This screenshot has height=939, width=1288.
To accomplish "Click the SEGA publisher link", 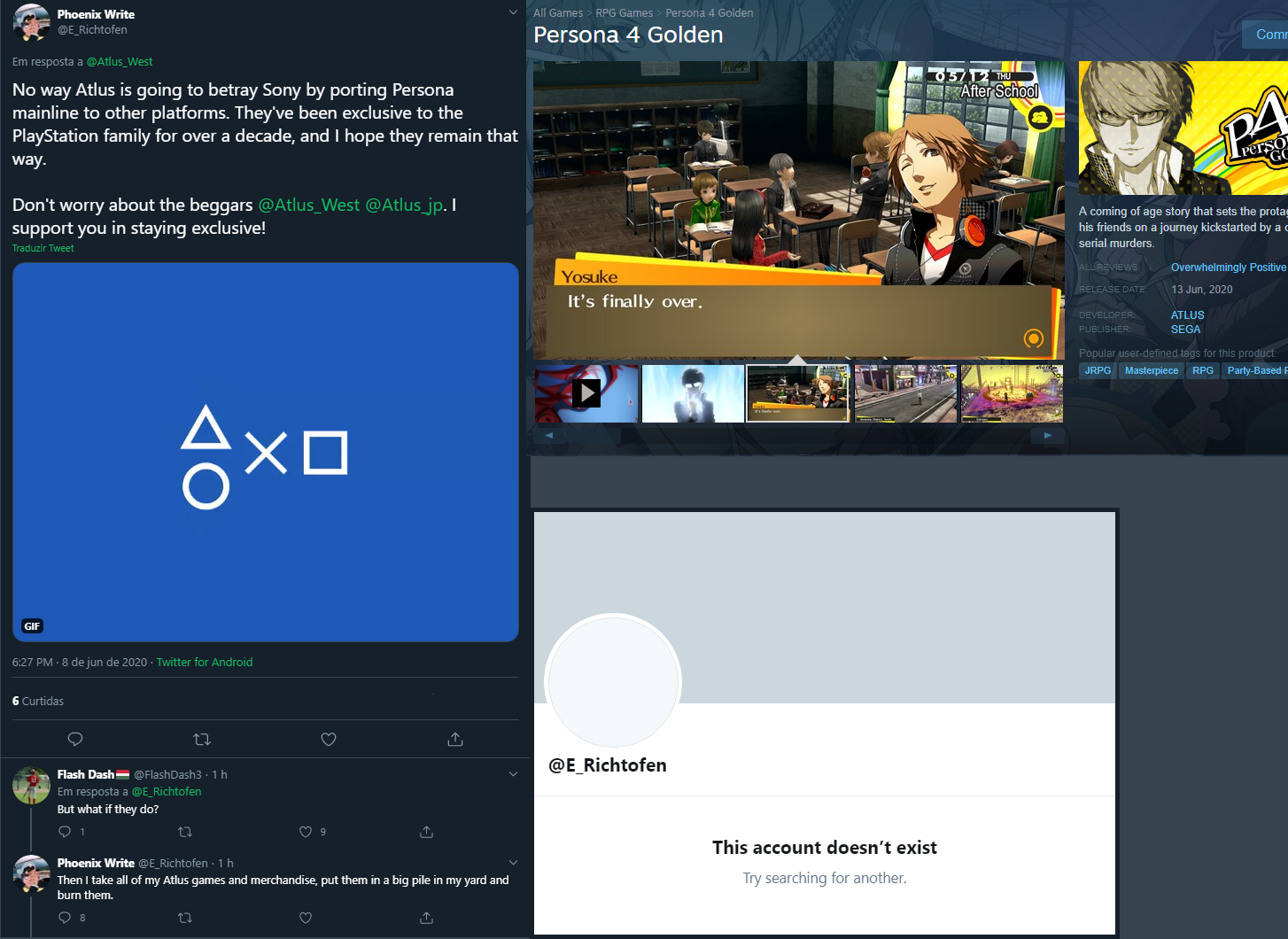I will pos(1186,330).
